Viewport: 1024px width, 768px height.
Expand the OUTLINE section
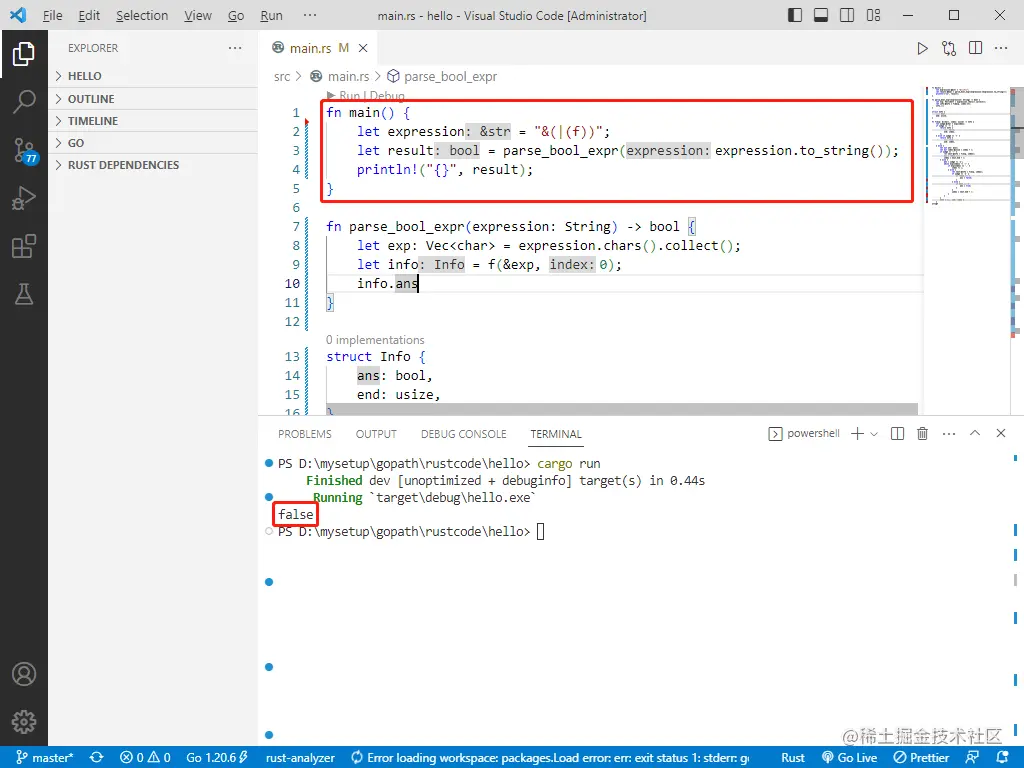pos(153,99)
